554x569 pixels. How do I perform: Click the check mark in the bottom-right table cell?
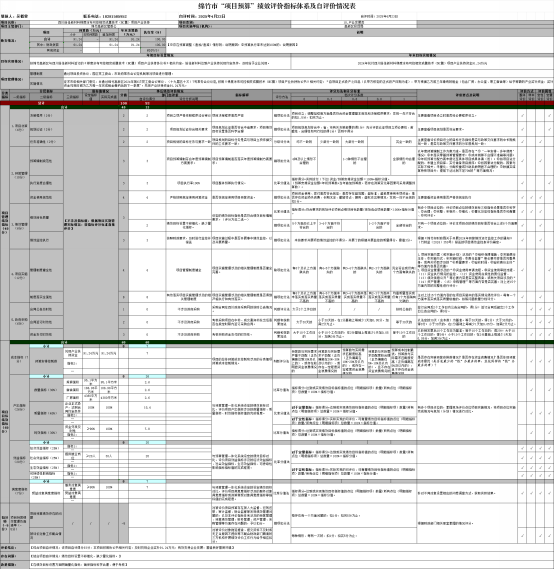coord(549,535)
